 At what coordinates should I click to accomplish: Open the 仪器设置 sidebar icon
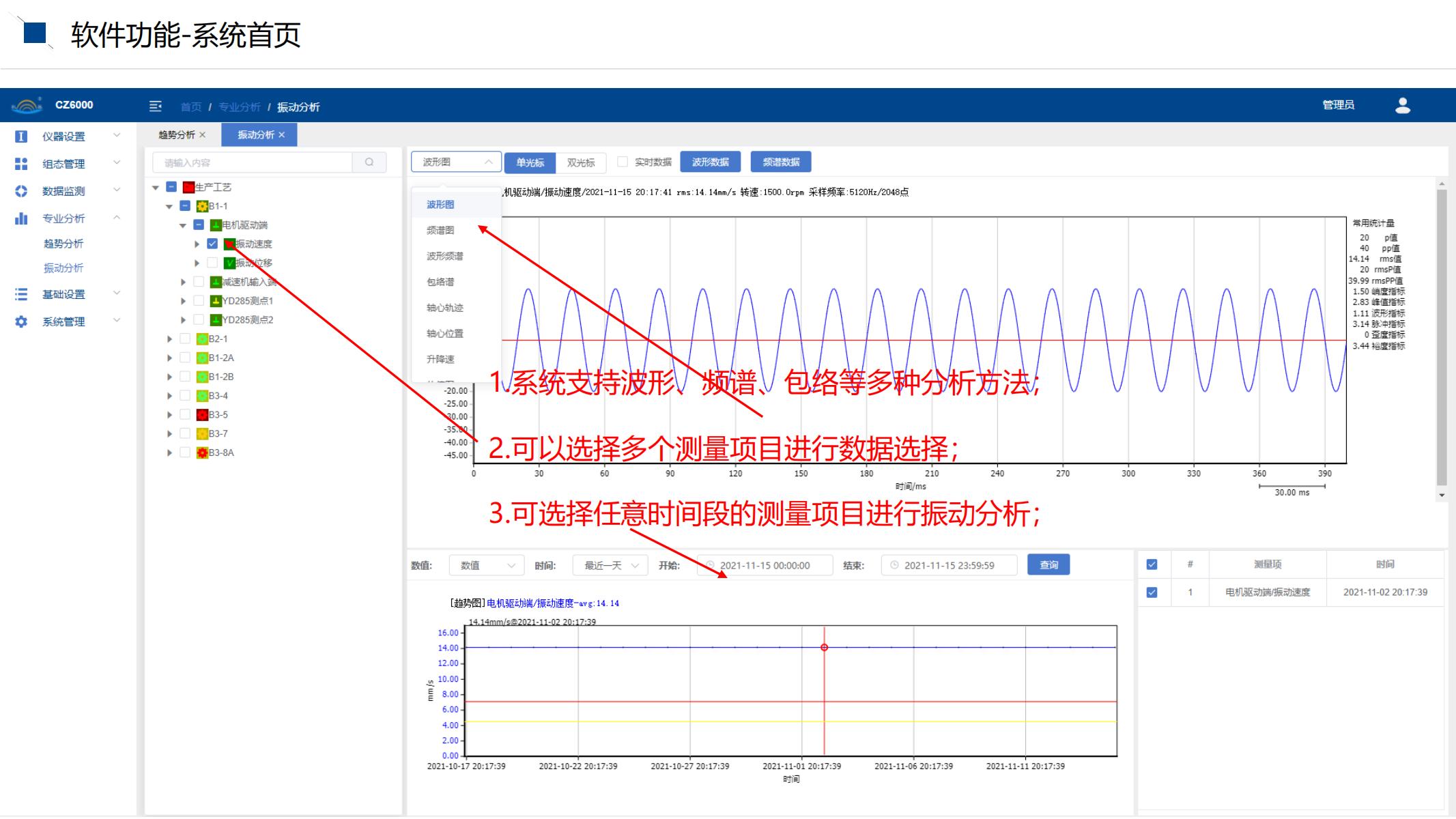click(20, 136)
